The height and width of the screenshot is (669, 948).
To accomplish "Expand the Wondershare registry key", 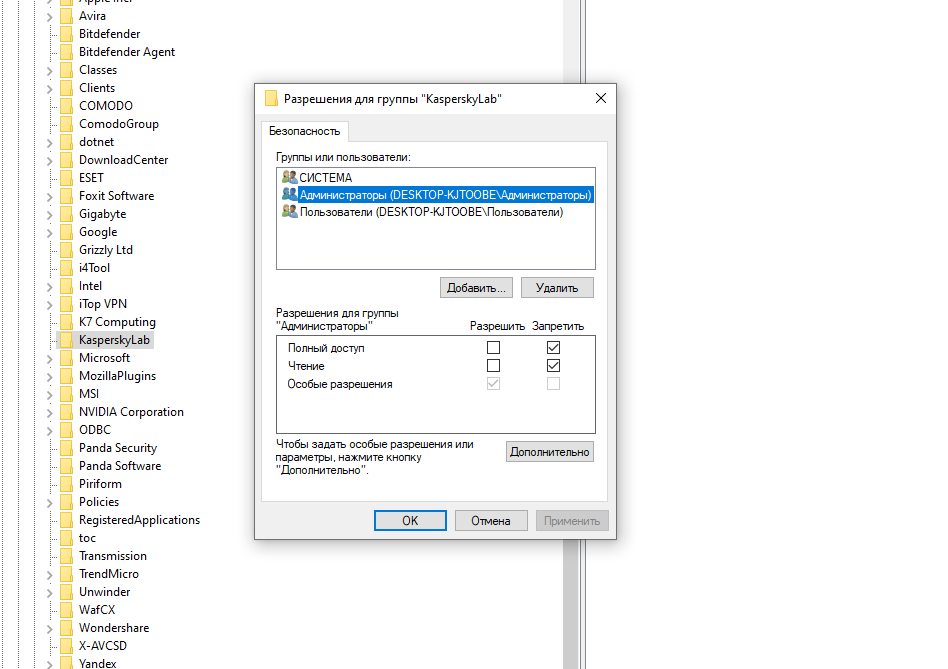I will [50, 629].
